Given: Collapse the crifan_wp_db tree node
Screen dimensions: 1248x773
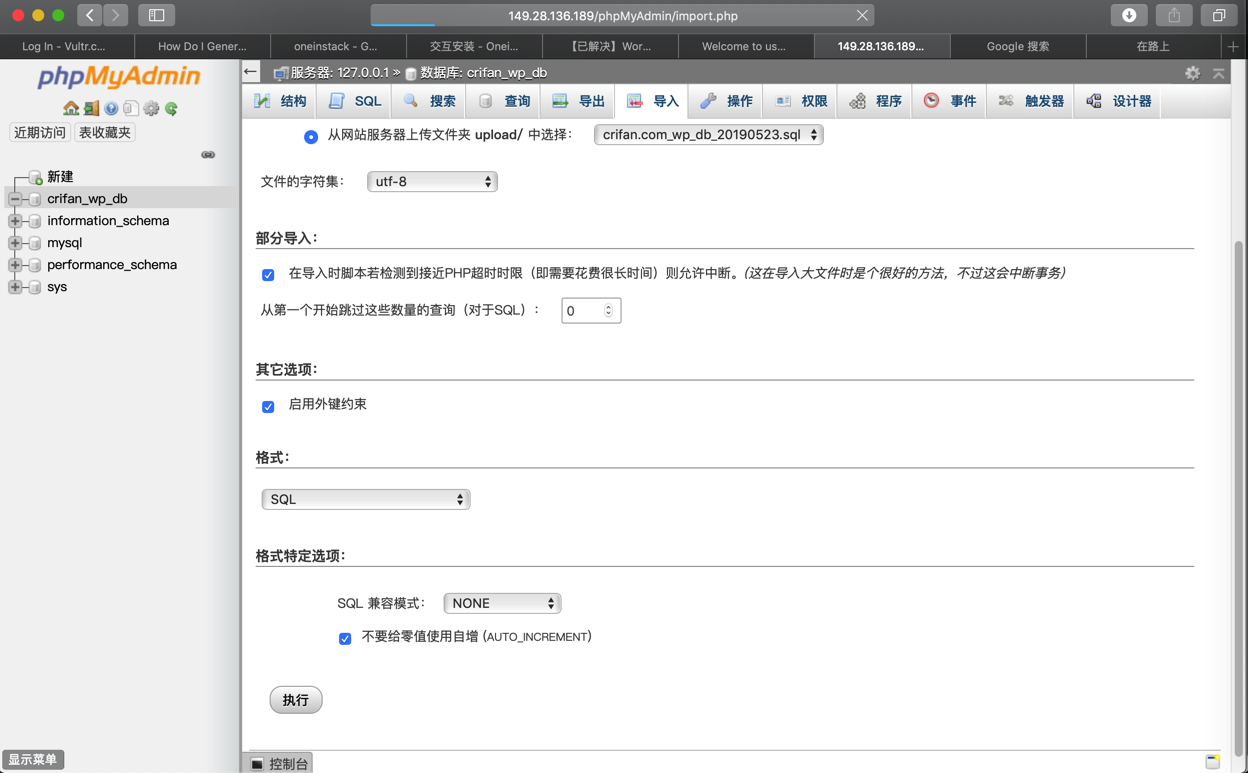Looking at the screenshot, I should coord(15,199).
